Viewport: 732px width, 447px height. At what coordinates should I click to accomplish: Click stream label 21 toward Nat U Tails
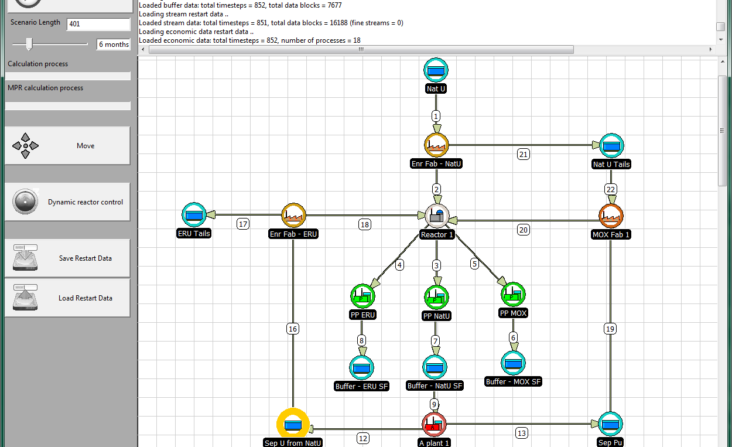[x=523, y=154]
